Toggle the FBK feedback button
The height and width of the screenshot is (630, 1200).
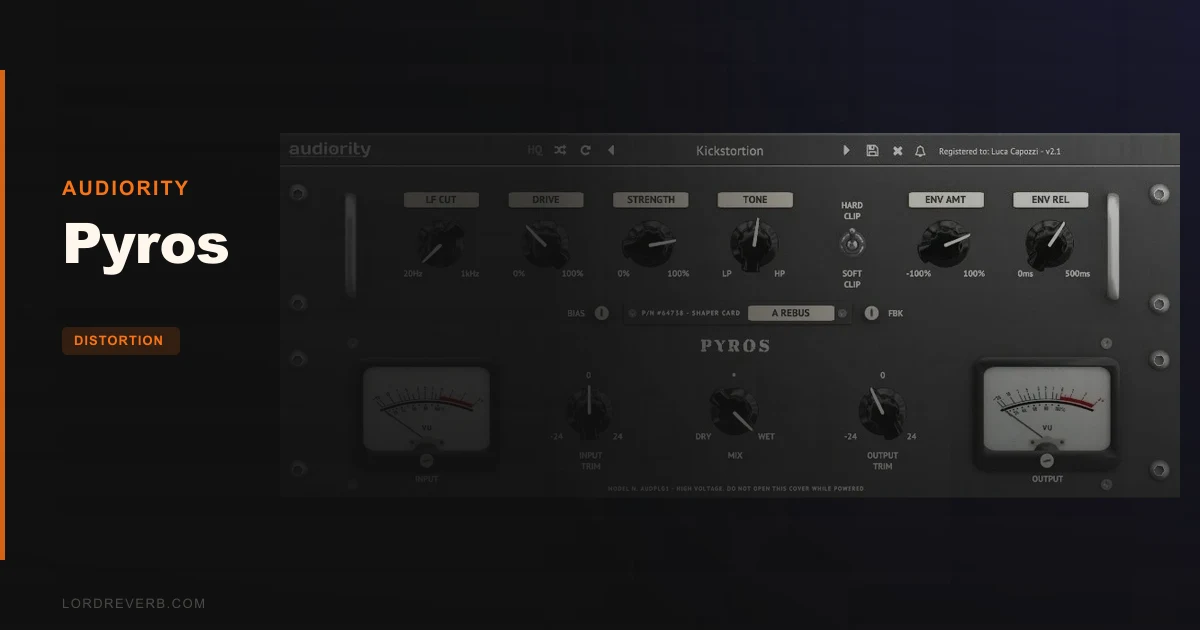(x=871, y=313)
